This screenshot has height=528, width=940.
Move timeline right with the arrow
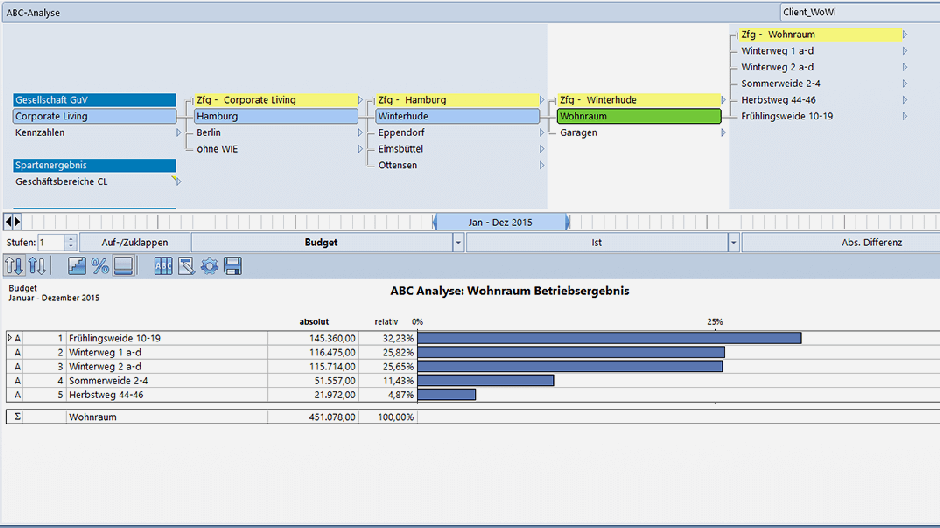pyautogui.click(x=17, y=222)
